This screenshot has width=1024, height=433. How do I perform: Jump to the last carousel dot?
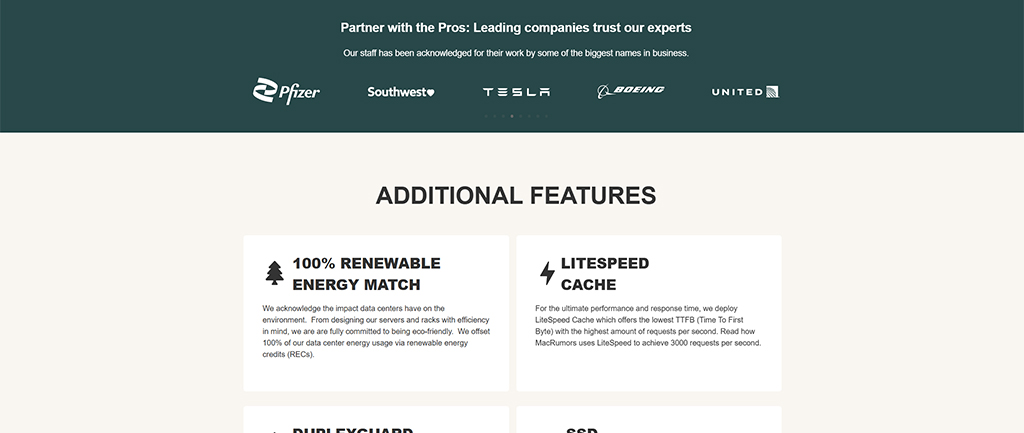(547, 116)
